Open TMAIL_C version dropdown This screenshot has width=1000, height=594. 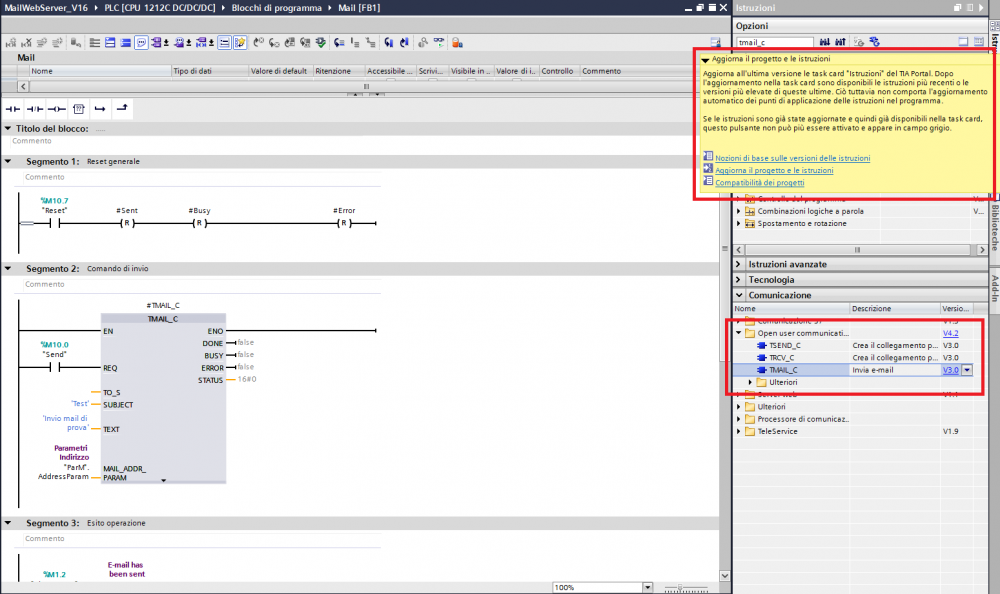coord(967,370)
